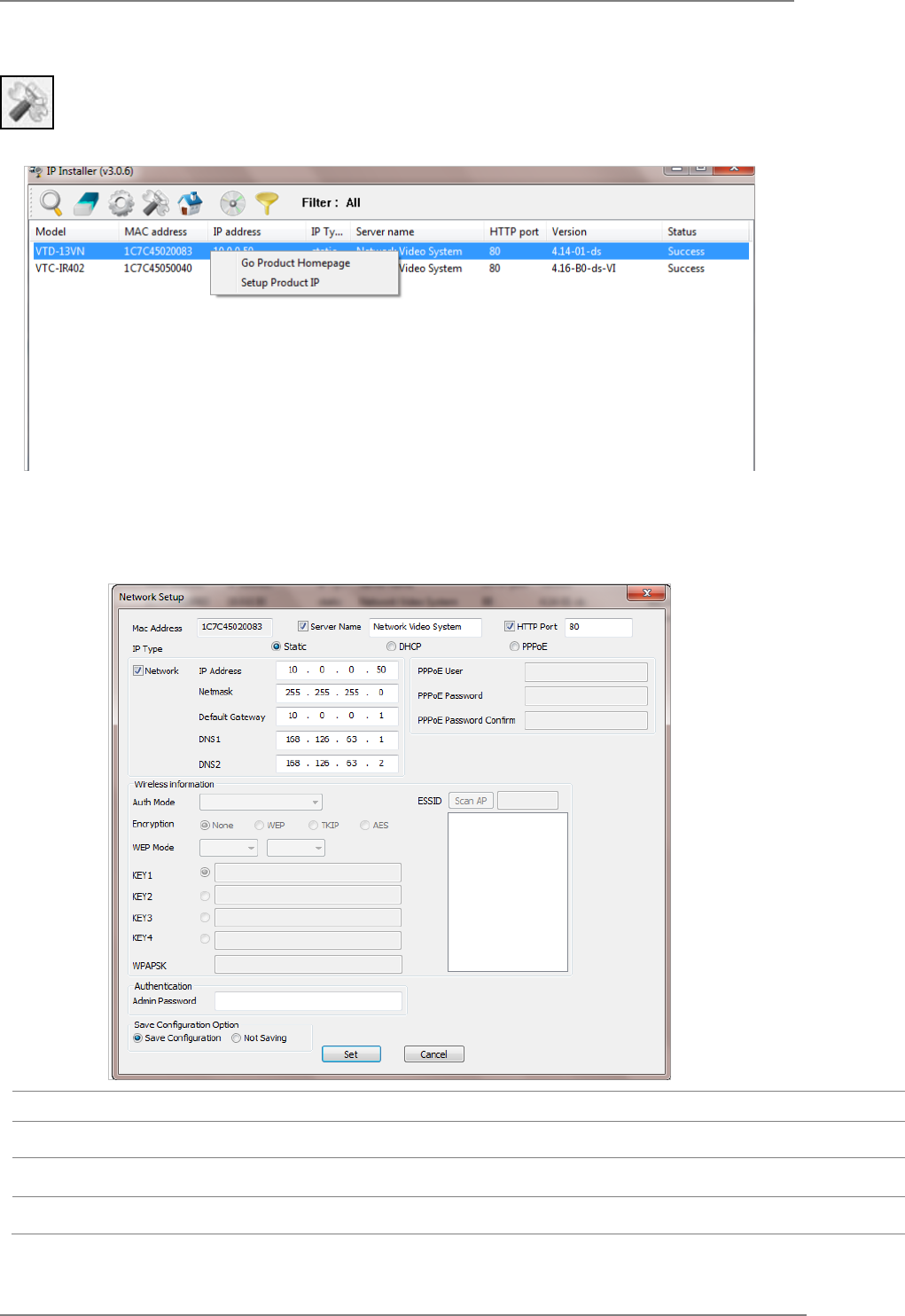Click the eraser Clear list toolbar icon
Image resolution: width=905 pixels, height=1316 pixels.
tap(86, 204)
